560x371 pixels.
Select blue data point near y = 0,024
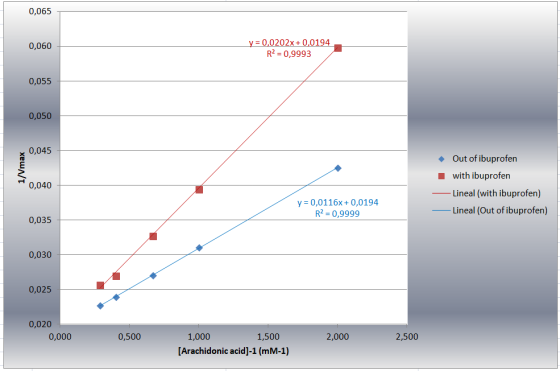[x=116, y=297]
